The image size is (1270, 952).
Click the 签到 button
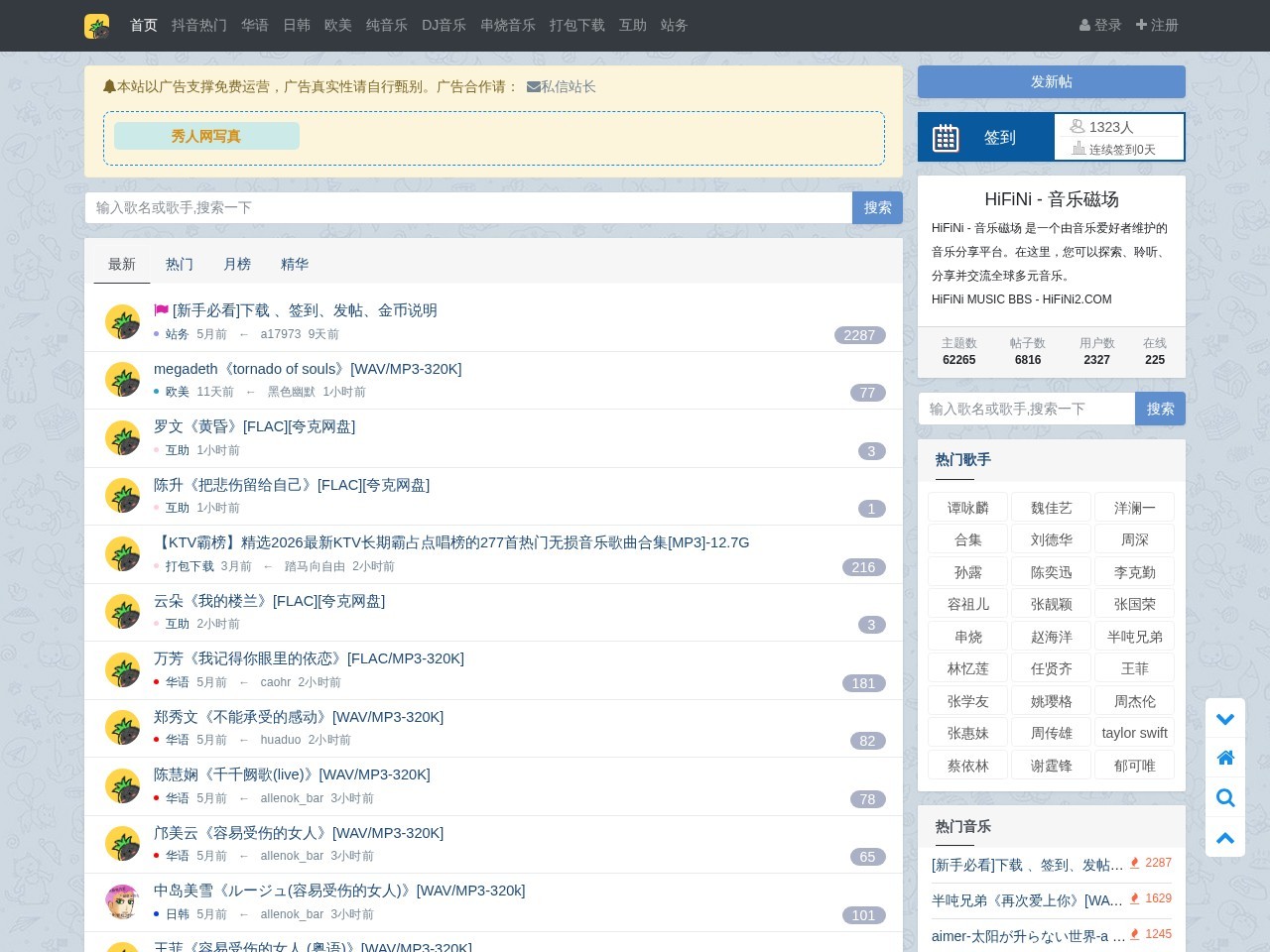(x=986, y=137)
